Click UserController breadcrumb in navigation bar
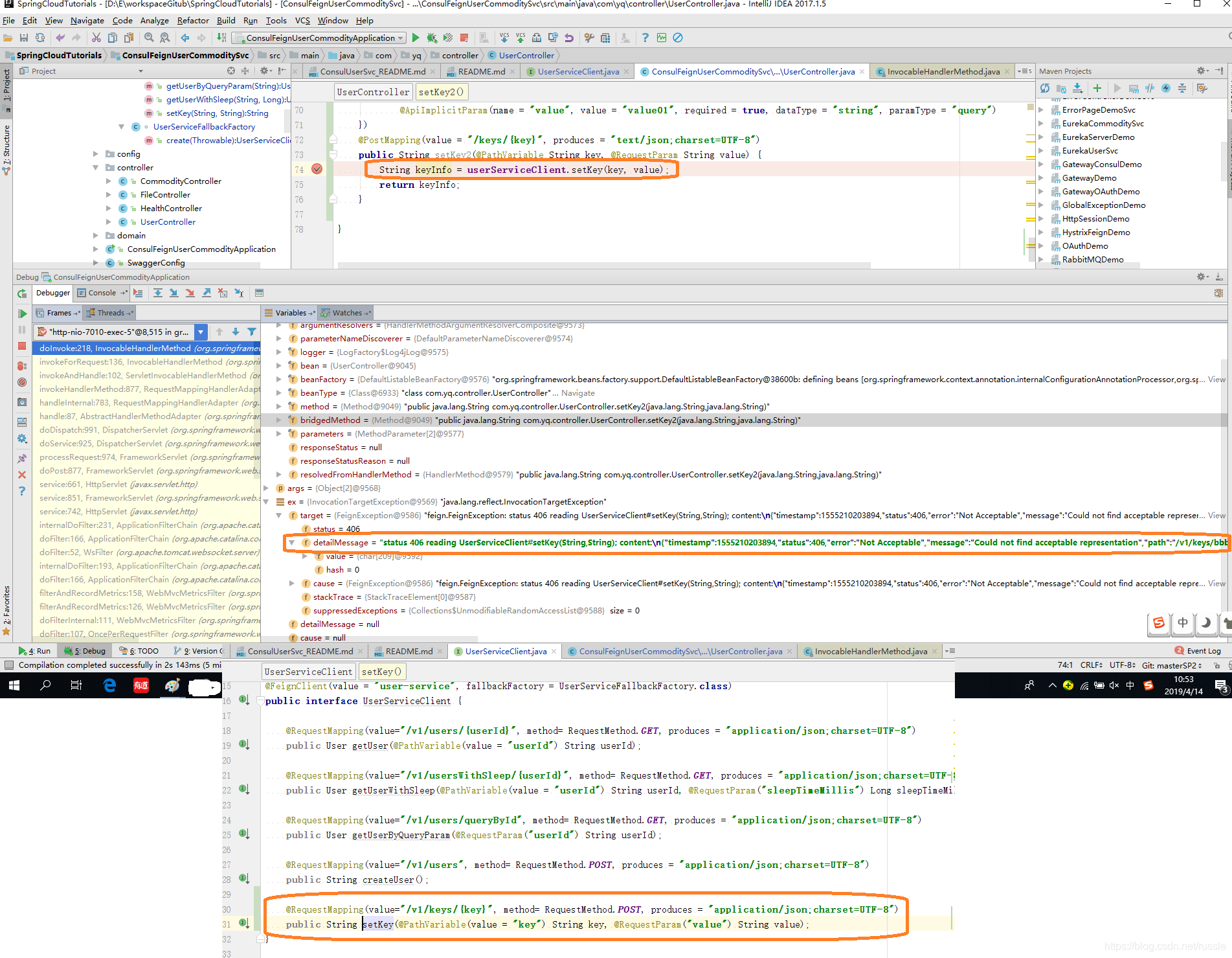 (521, 56)
